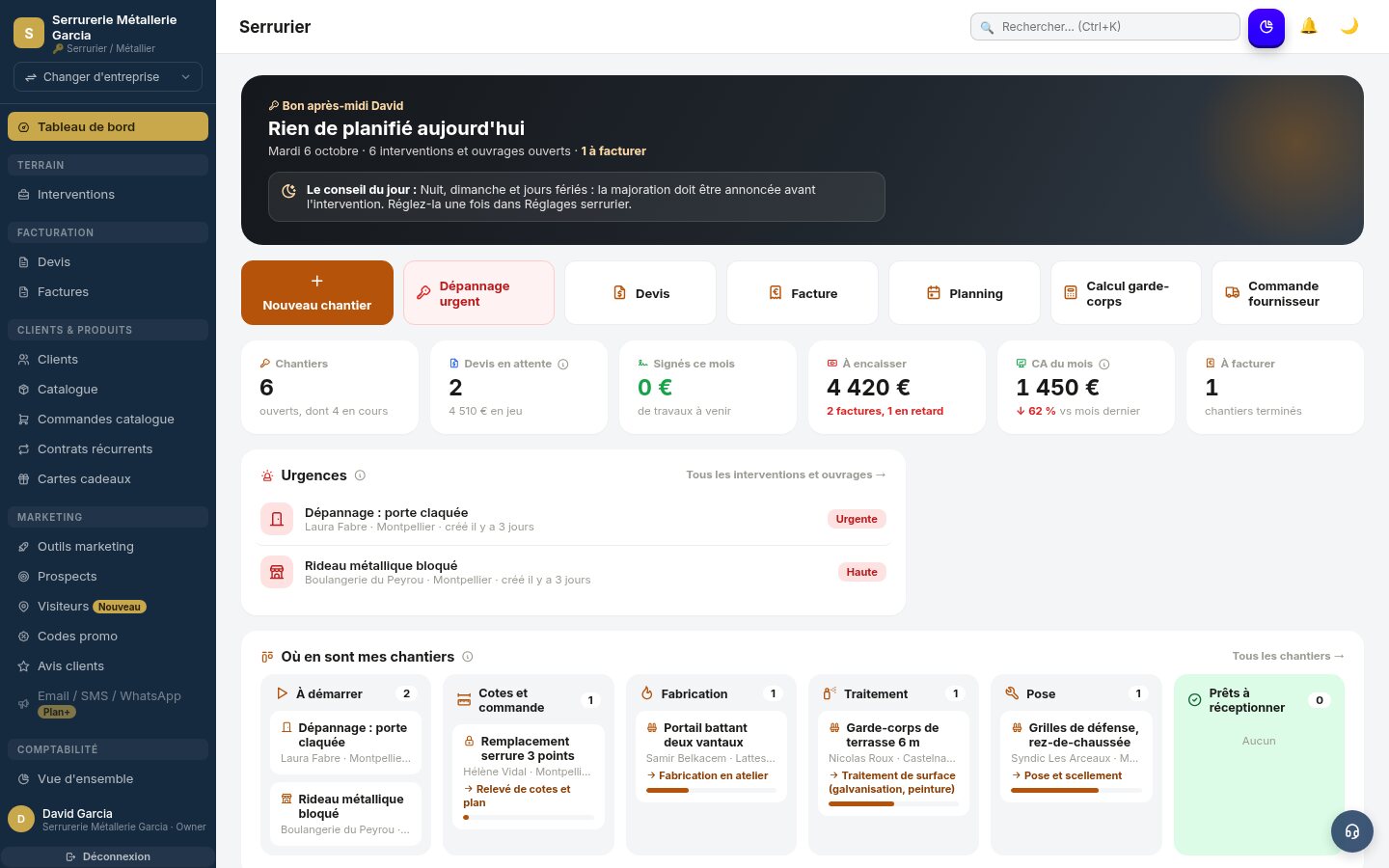Collapse the TERRAIN sidebar section
The height and width of the screenshot is (868, 1389).
108,165
